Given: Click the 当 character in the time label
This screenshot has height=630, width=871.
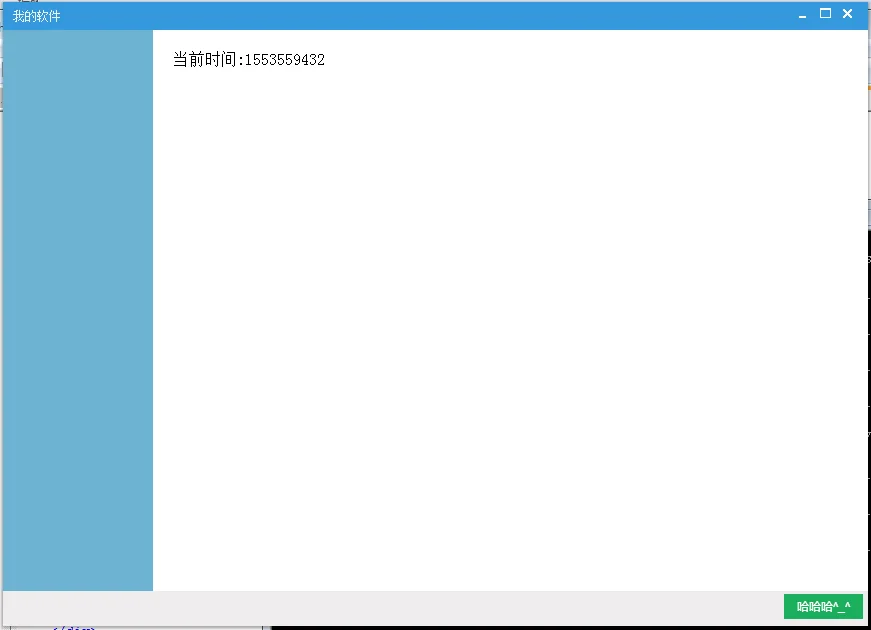Looking at the screenshot, I should pyautogui.click(x=181, y=60).
